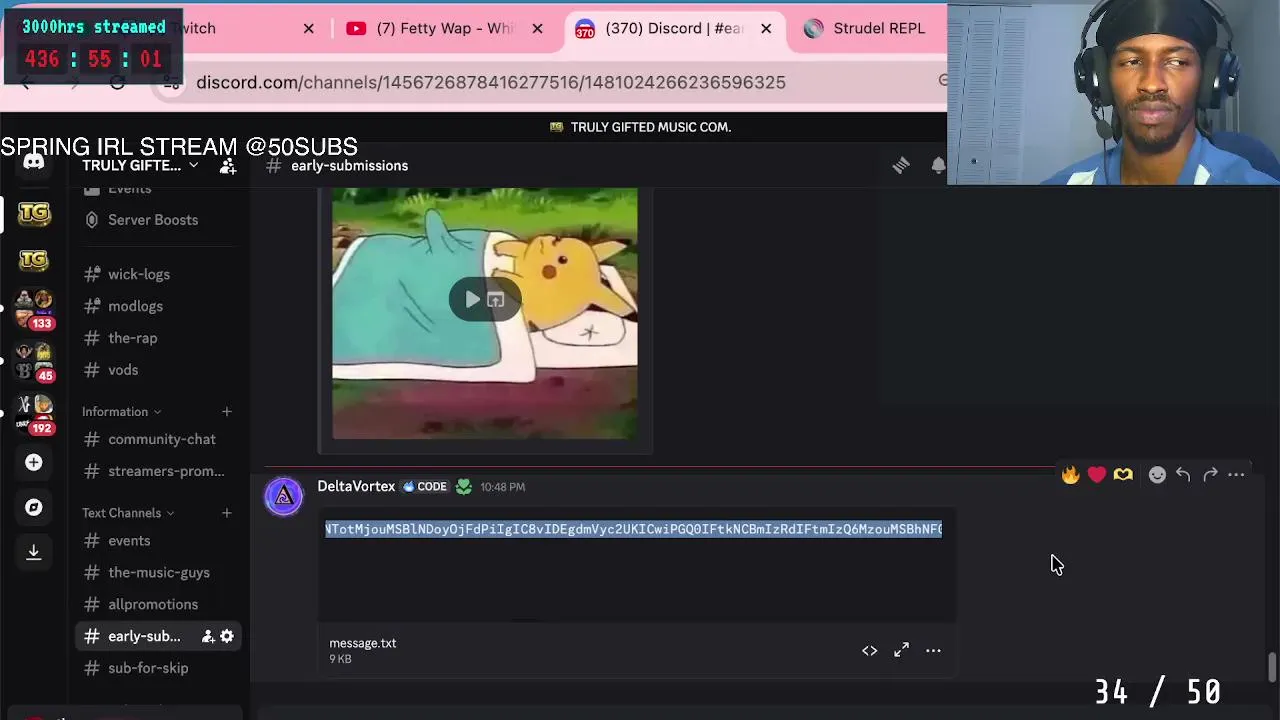Open the community-chat channel
This screenshot has height=720, width=1280.
[x=160, y=439]
